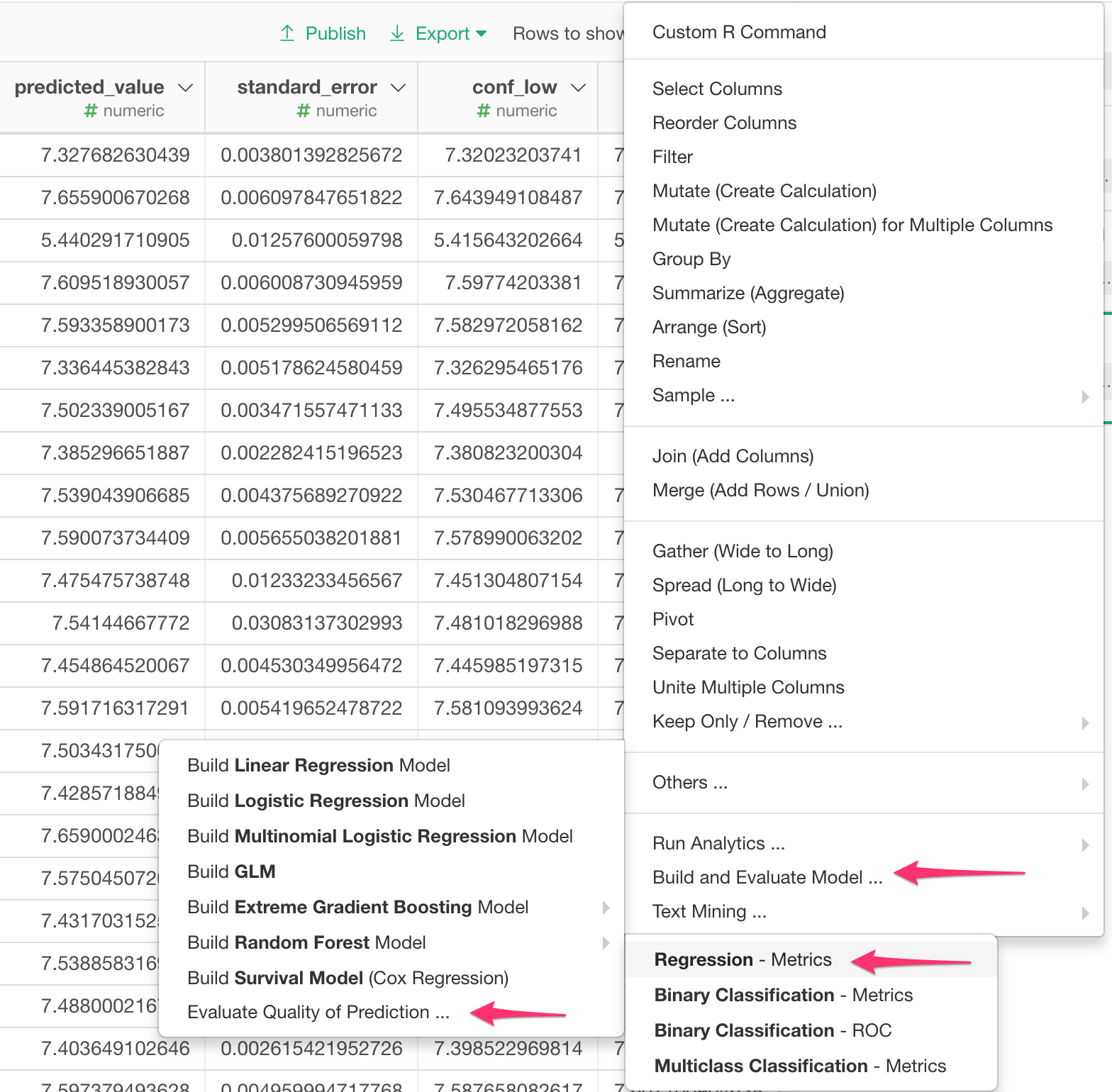Select Build Survival Model (Cox Regression)
Viewport: 1112px width, 1092px height.
[348, 978]
